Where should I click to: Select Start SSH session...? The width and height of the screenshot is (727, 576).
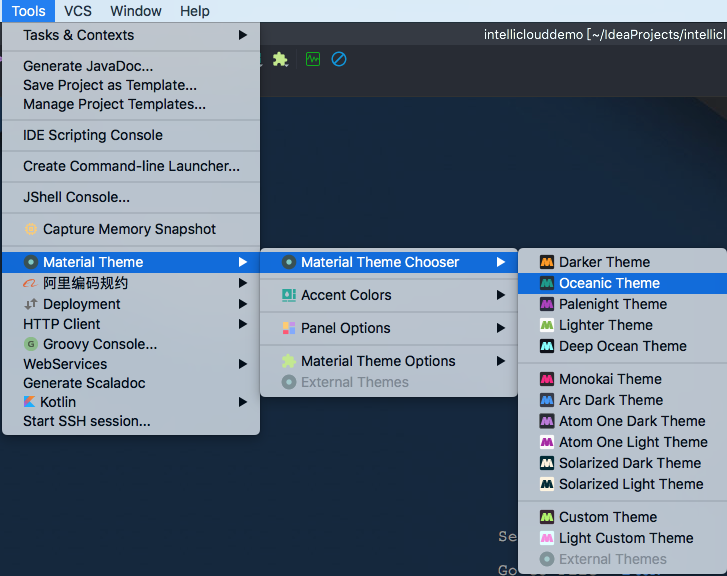(87, 421)
